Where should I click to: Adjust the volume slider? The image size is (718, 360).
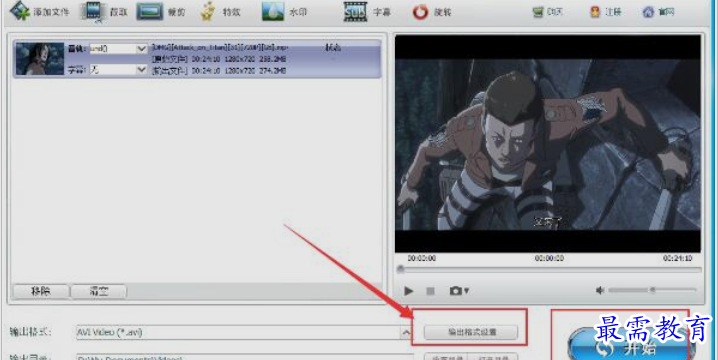652,290
